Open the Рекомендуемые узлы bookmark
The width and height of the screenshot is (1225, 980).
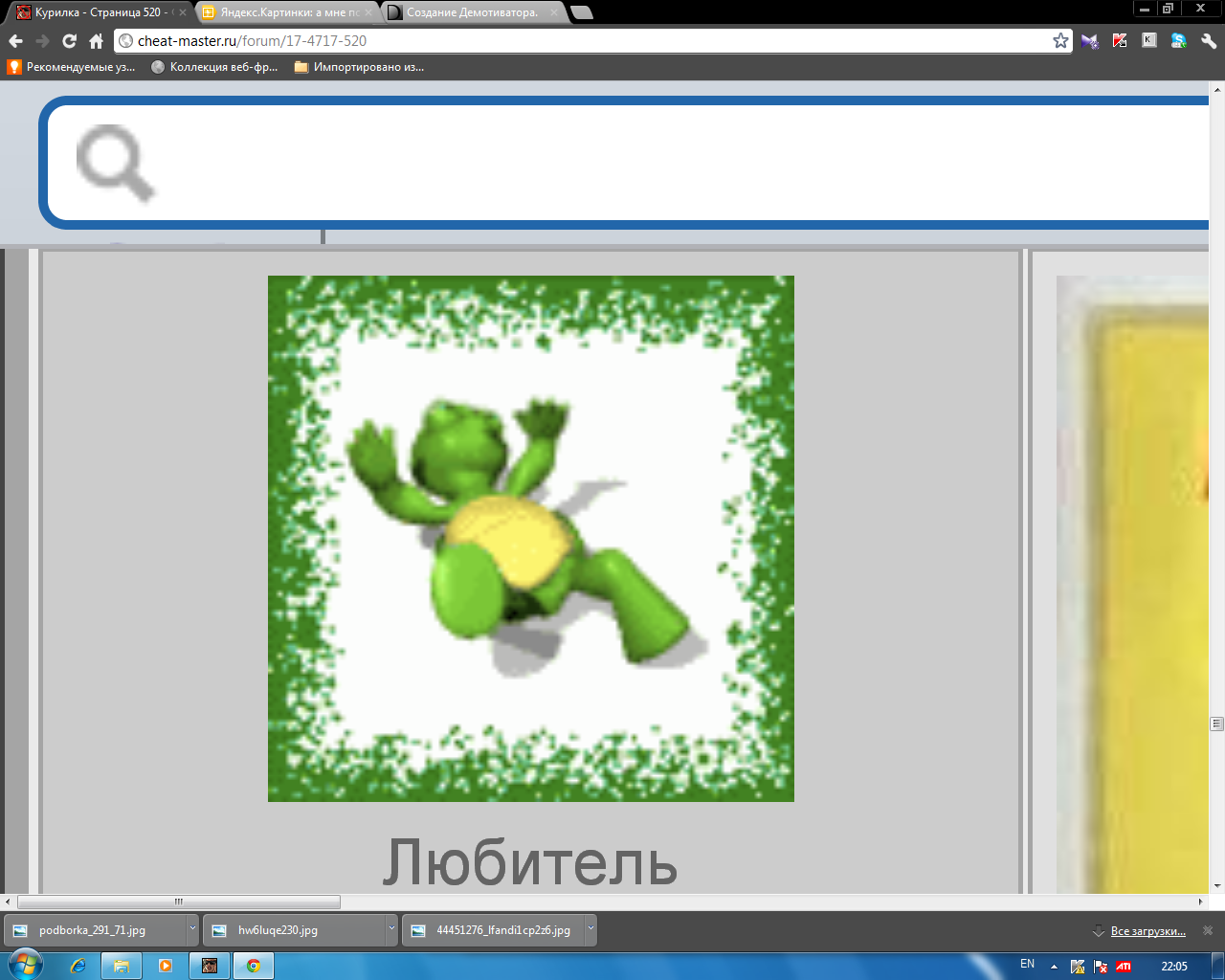point(72,67)
